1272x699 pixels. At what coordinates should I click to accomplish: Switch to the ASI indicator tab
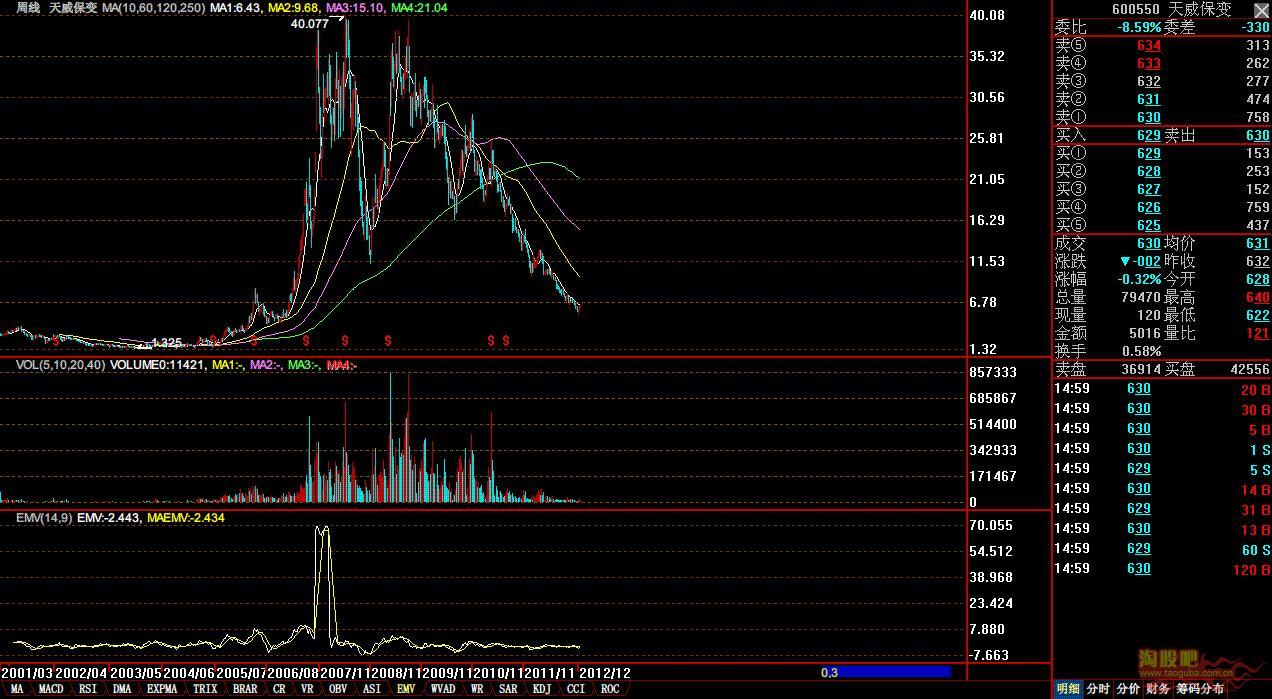coord(372,689)
